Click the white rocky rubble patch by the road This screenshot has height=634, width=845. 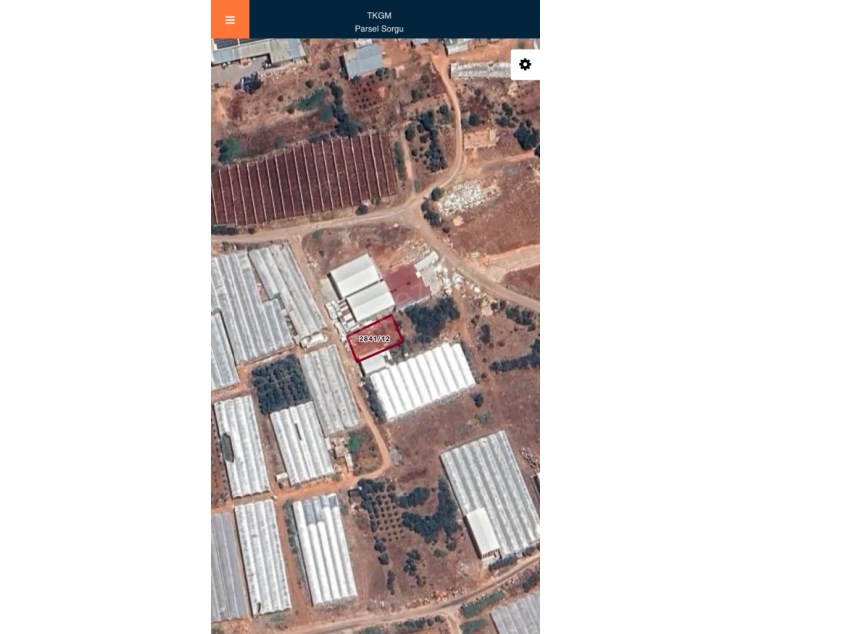coord(467,197)
